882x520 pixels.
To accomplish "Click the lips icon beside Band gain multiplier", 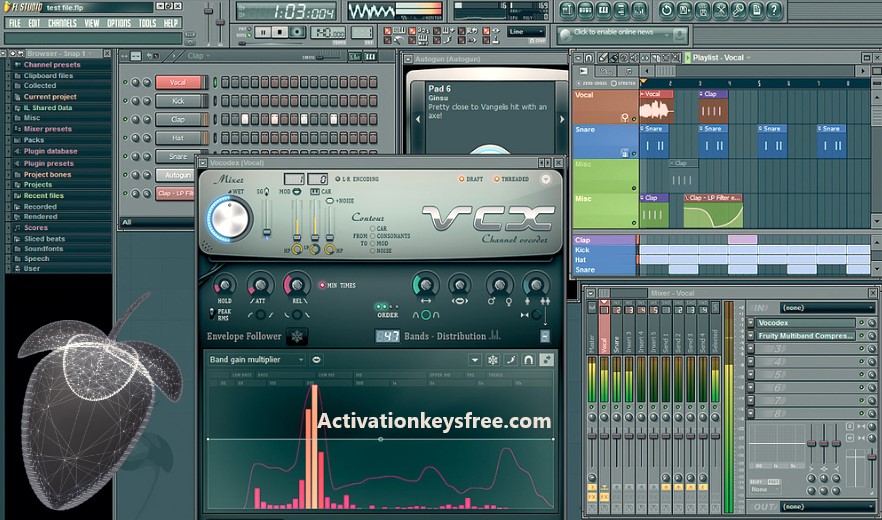I will [x=317, y=360].
